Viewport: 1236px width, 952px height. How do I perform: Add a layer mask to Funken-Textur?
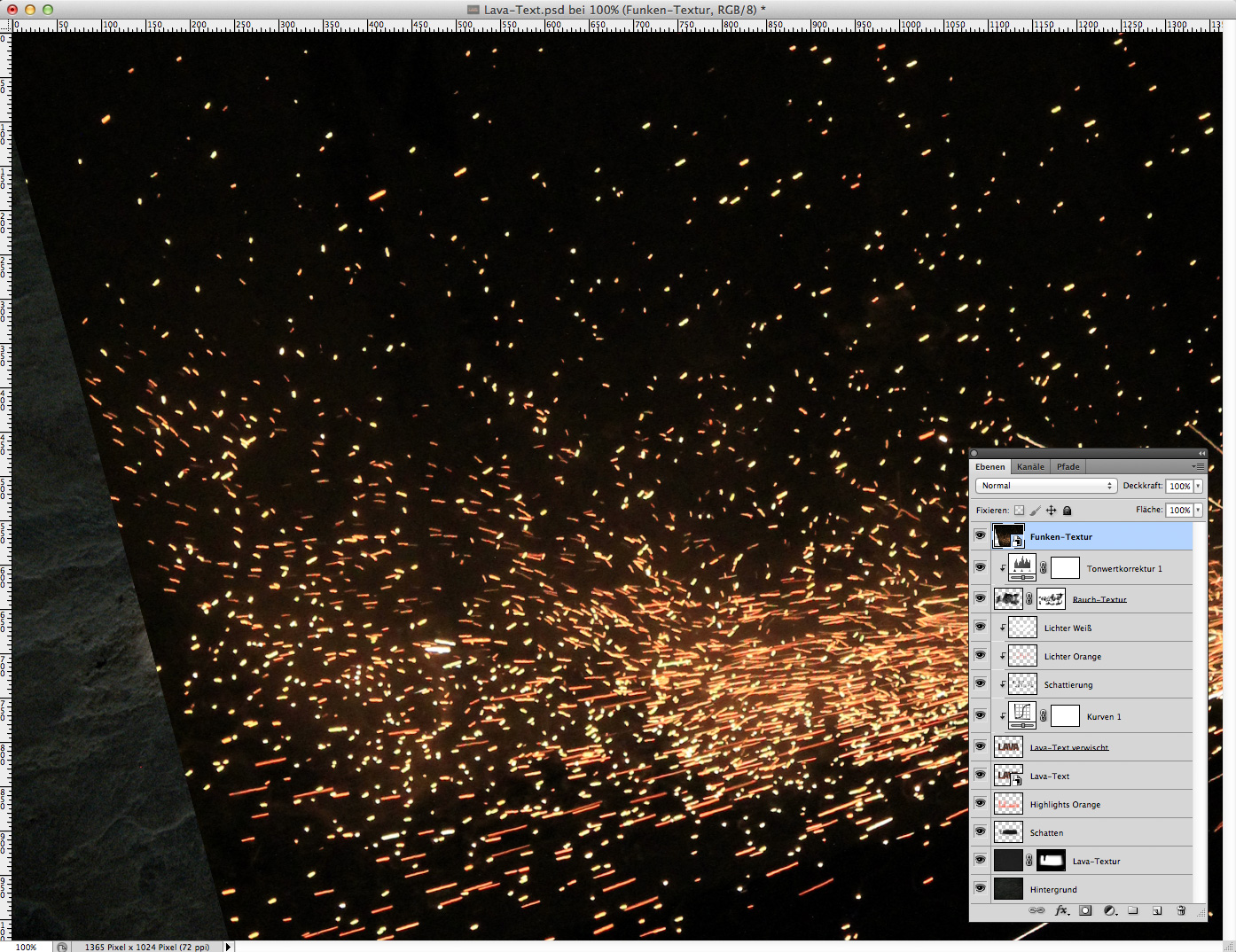click(1086, 910)
